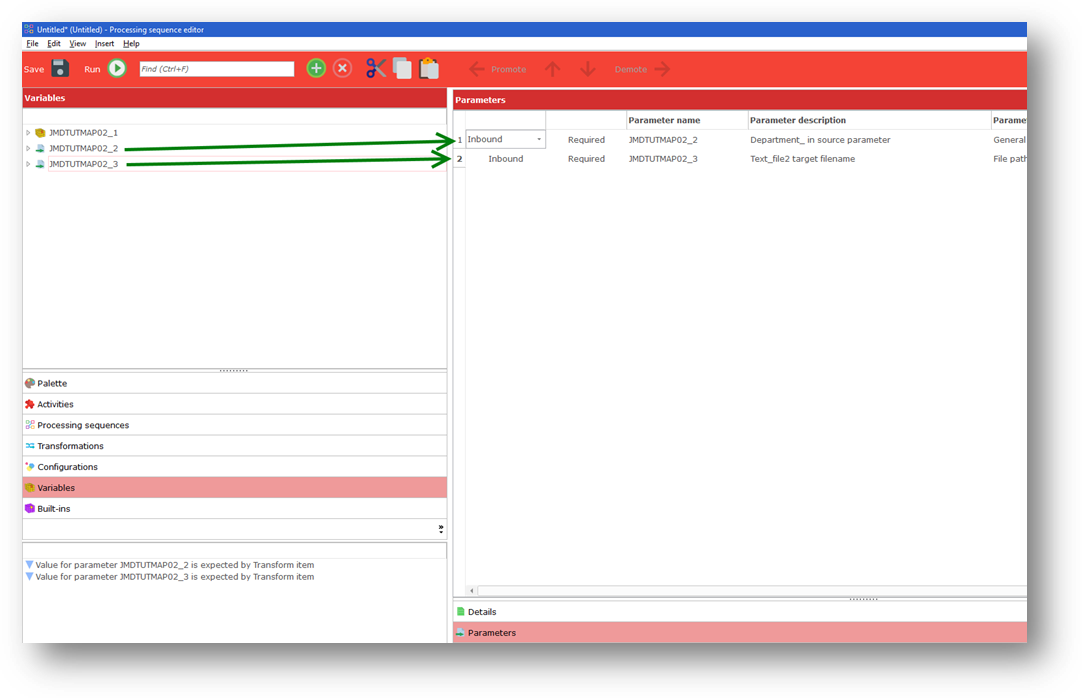Open the Transformations section

coord(235,446)
